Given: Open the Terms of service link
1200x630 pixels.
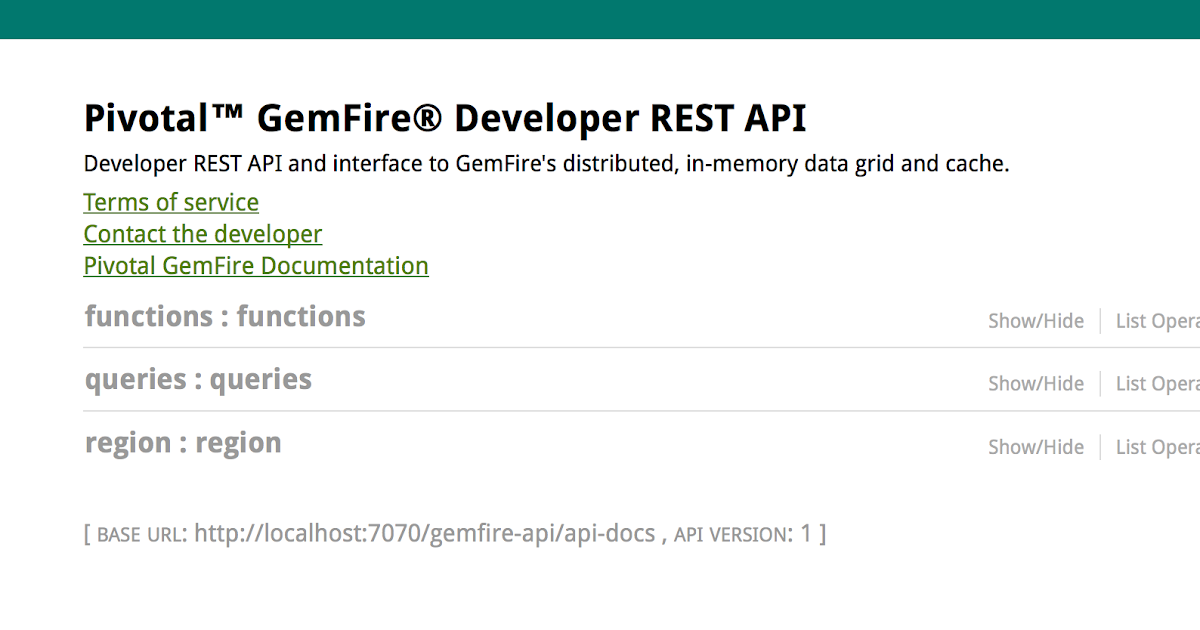Looking at the screenshot, I should [171, 203].
